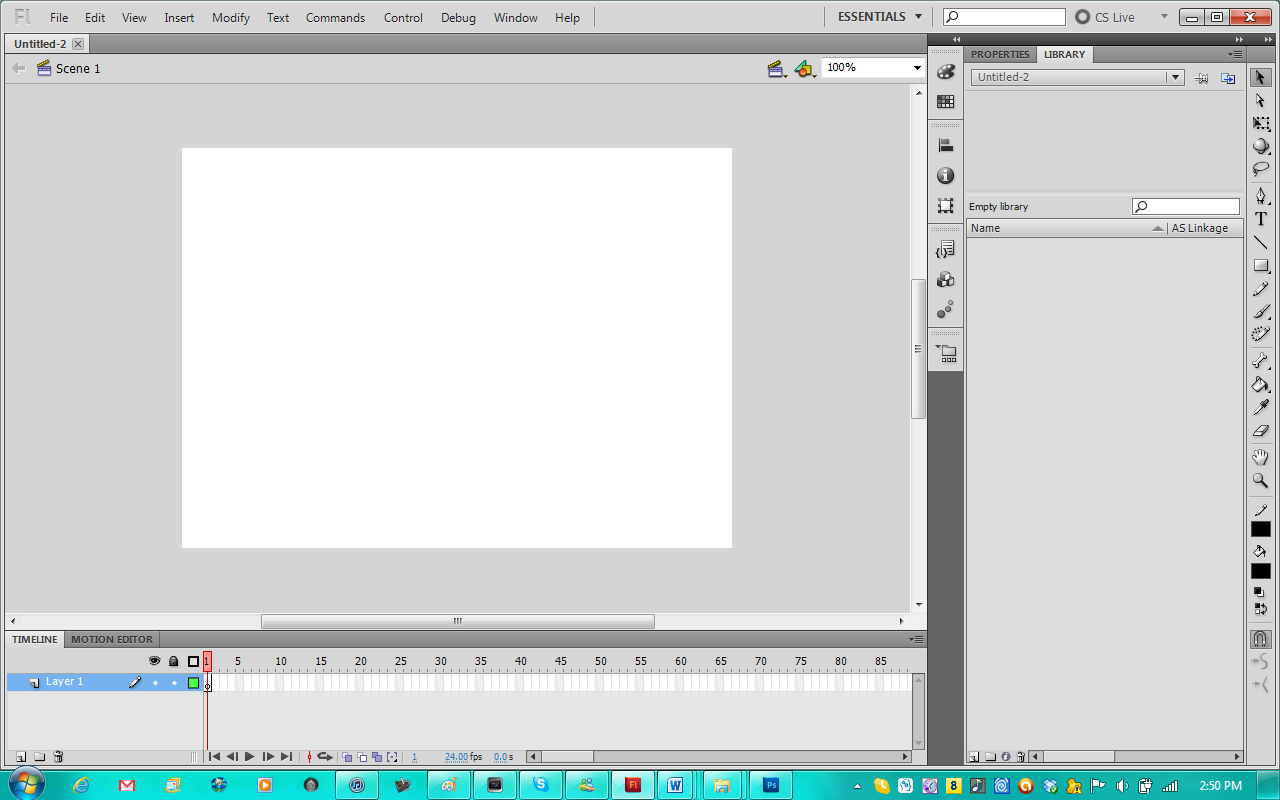Open the Commands menu
Image resolution: width=1280 pixels, height=800 pixels.
(336, 18)
